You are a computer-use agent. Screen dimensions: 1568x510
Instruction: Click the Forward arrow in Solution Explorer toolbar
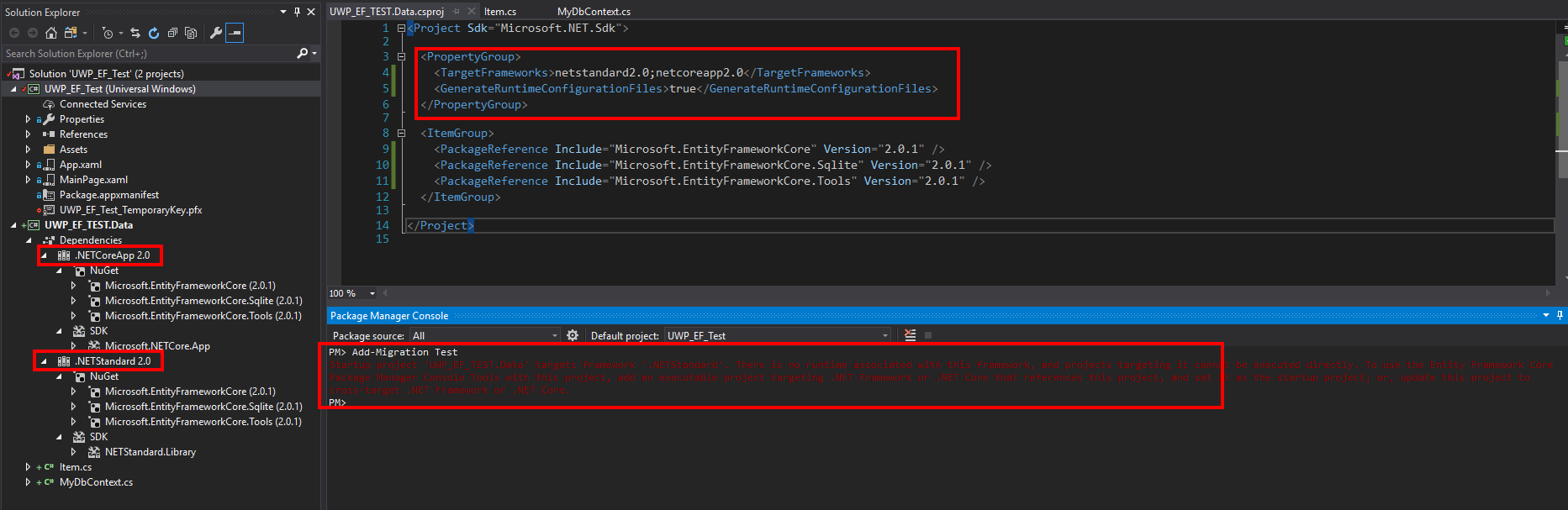tap(33, 33)
